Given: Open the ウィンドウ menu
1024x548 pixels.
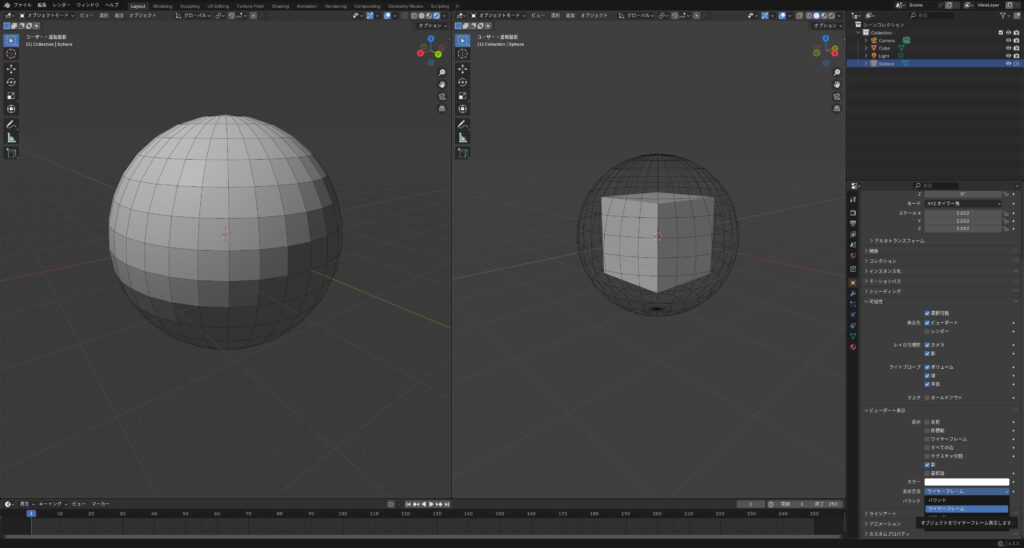Looking at the screenshot, I should pyautogui.click(x=88, y=5).
